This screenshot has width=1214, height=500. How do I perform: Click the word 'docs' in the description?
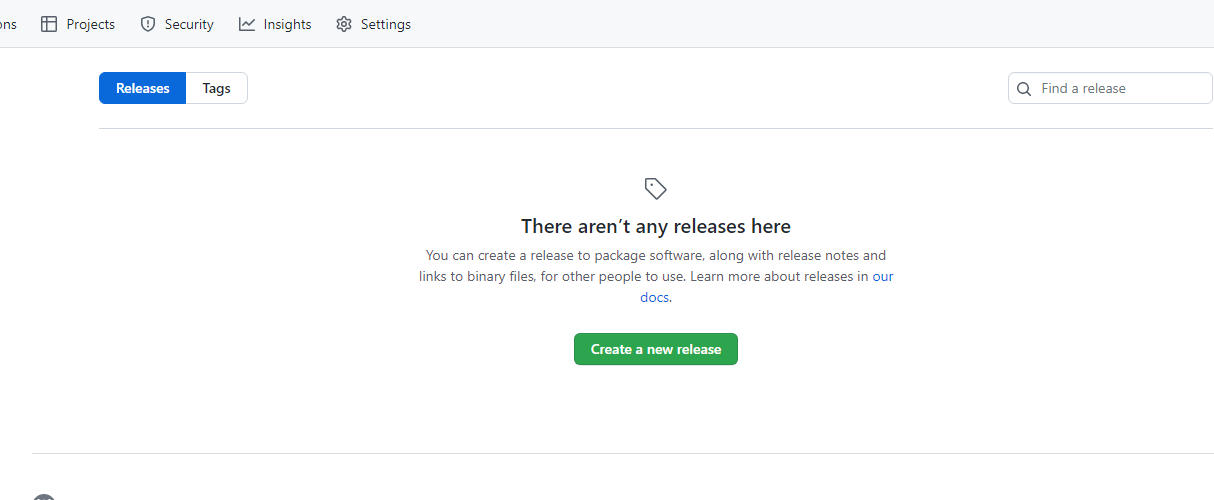[x=654, y=297]
